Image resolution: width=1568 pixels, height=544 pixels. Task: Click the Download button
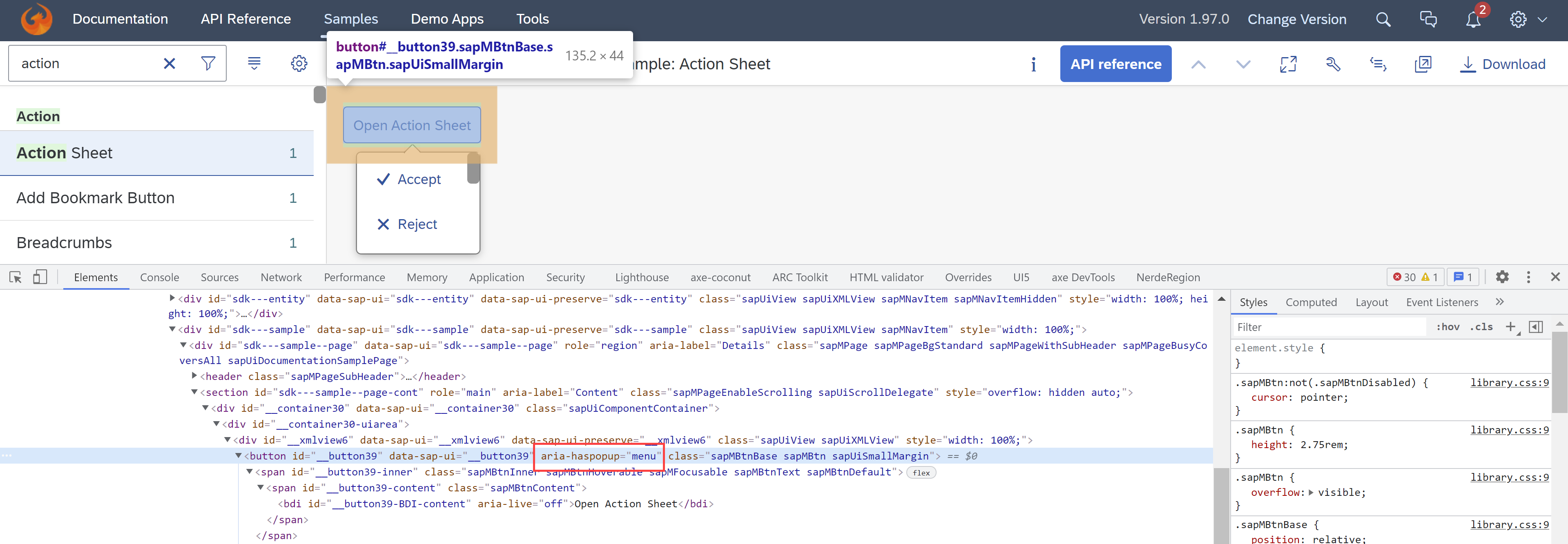click(x=1504, y=64)
